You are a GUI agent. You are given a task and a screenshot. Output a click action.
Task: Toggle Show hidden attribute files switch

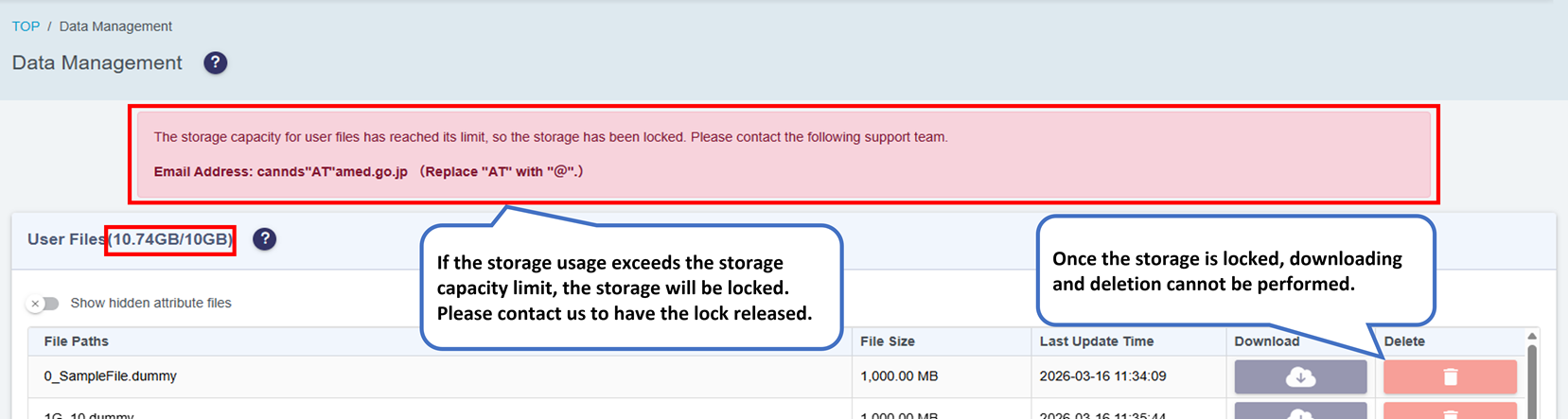(x=44, y=304)
